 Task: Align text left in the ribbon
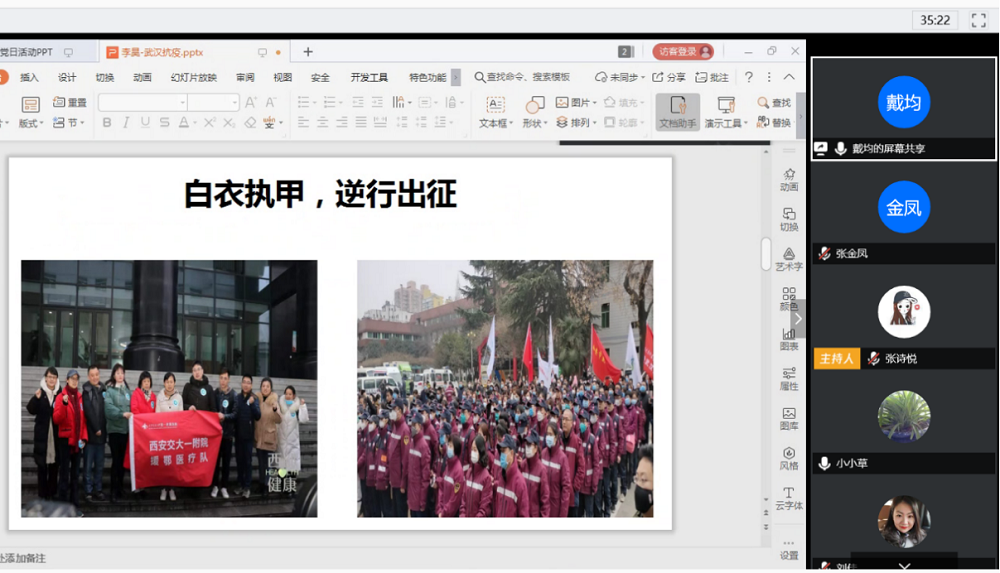pyautogui.click(x=303, y=123)
